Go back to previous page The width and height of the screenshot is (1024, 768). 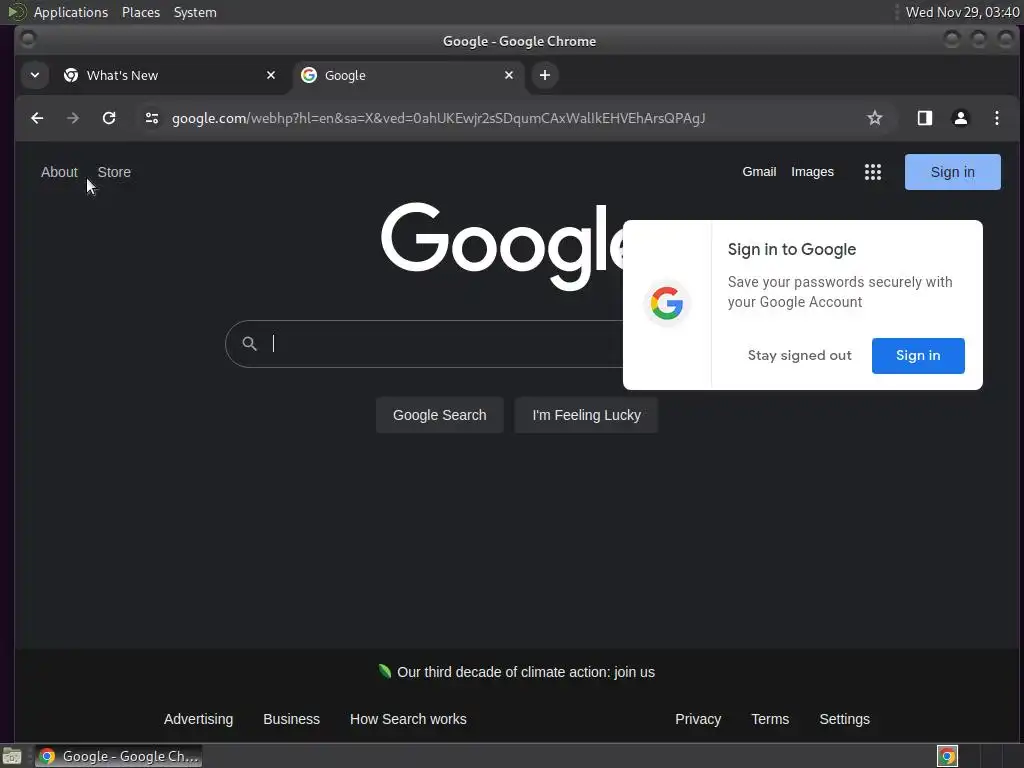[37, 118]
